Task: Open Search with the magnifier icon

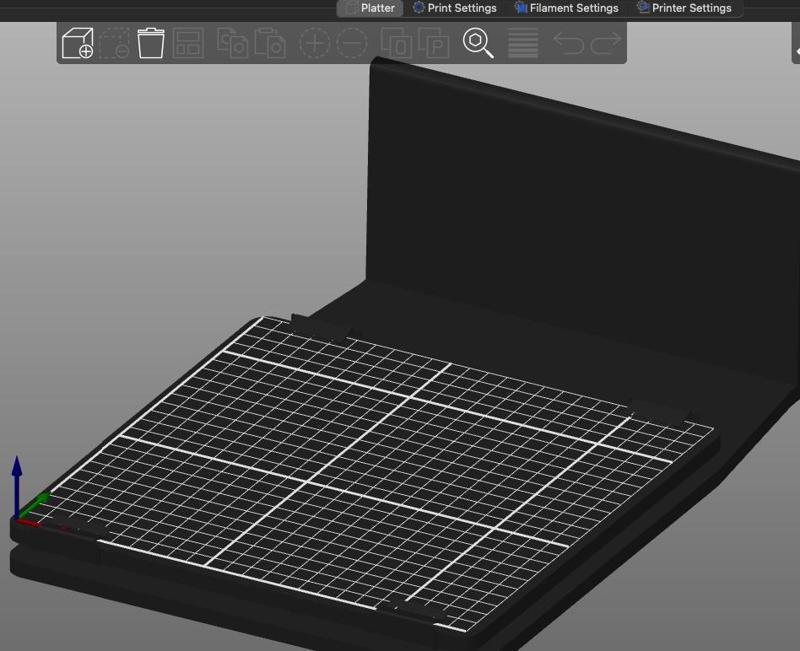Action: 478,43
